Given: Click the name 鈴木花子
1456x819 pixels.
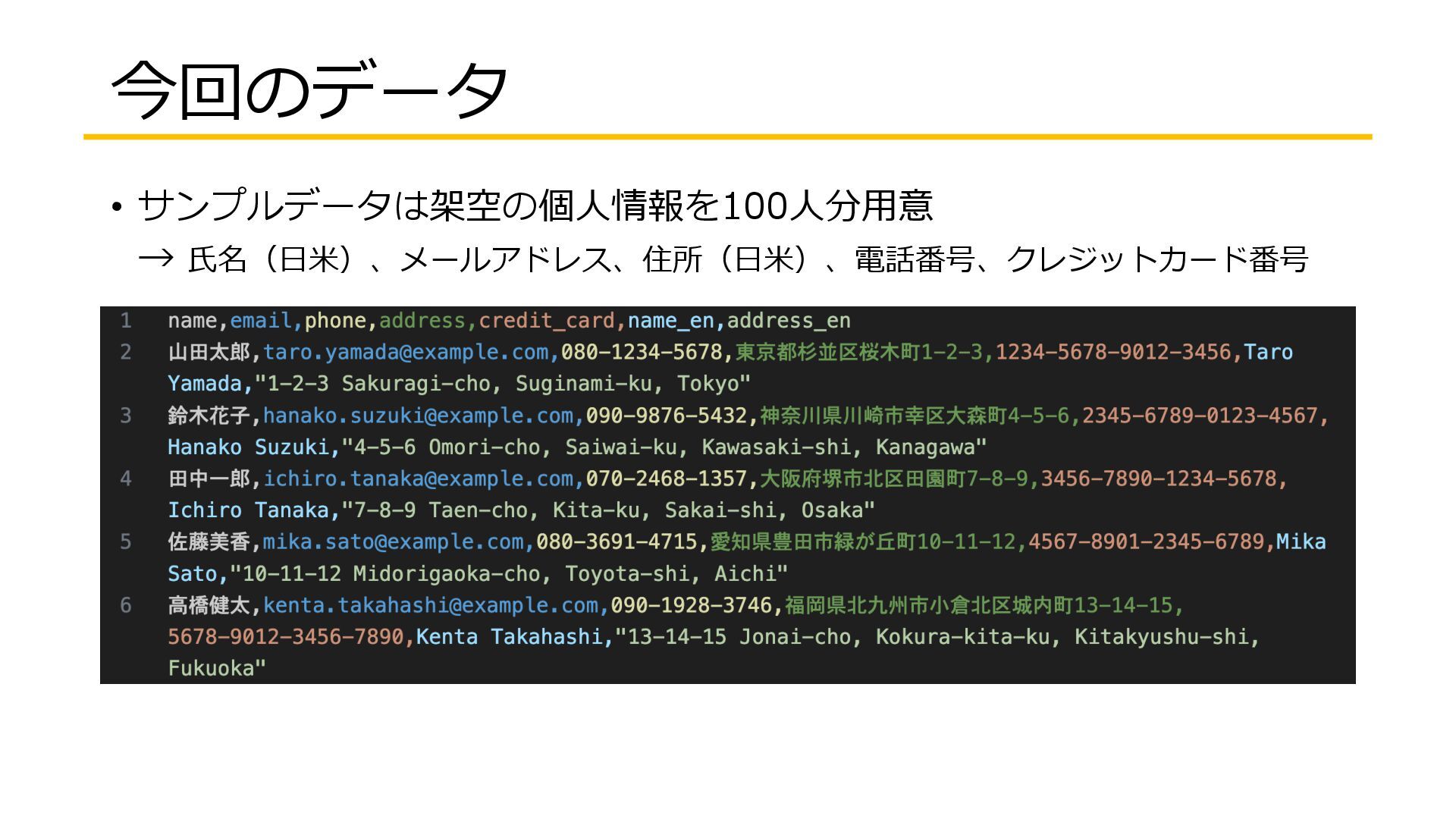Looking at the screenshot, I should click(x=209, y=416).
